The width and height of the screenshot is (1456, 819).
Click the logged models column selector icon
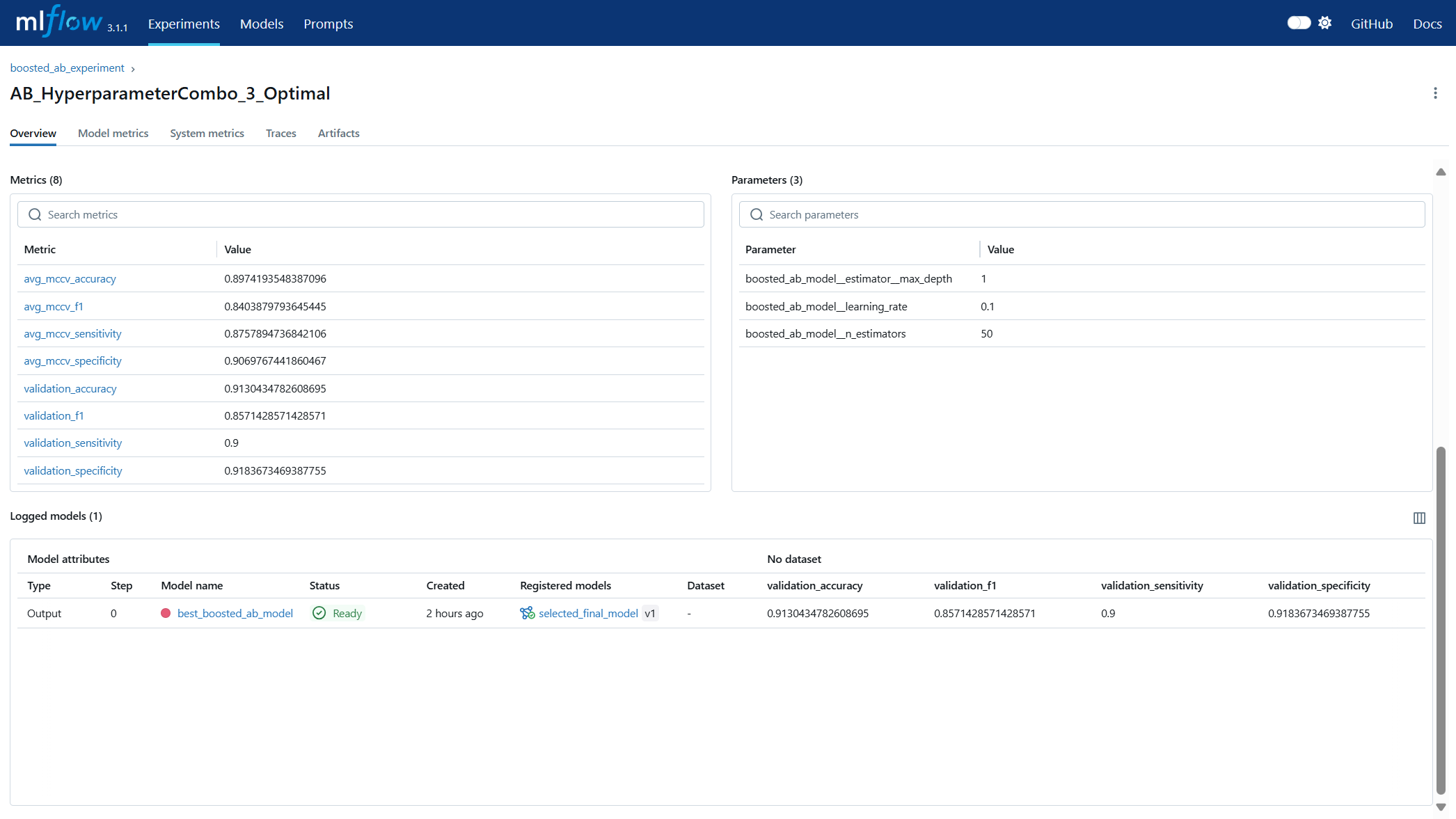[x=1419, y=518]
